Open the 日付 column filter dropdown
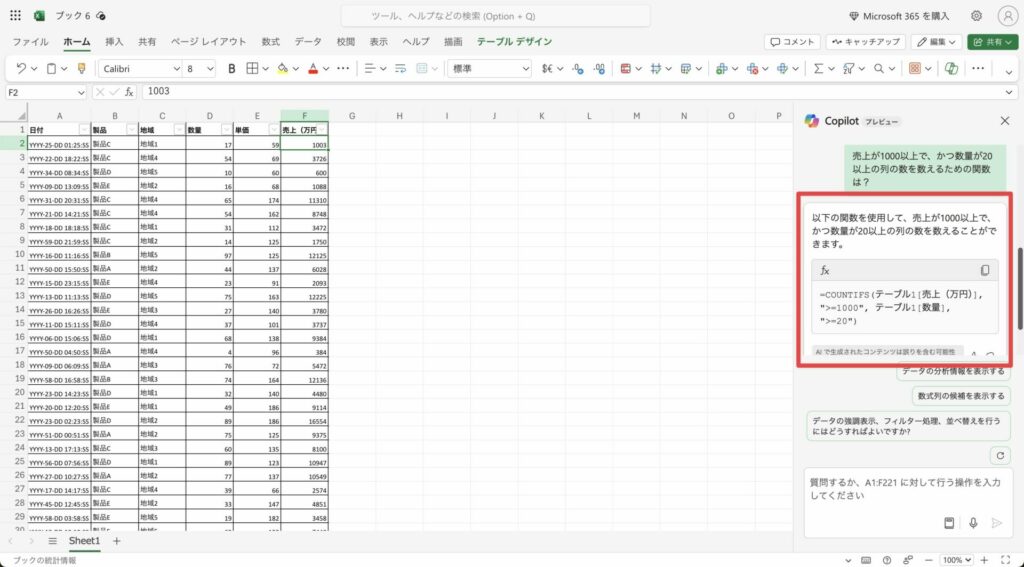 84,129
